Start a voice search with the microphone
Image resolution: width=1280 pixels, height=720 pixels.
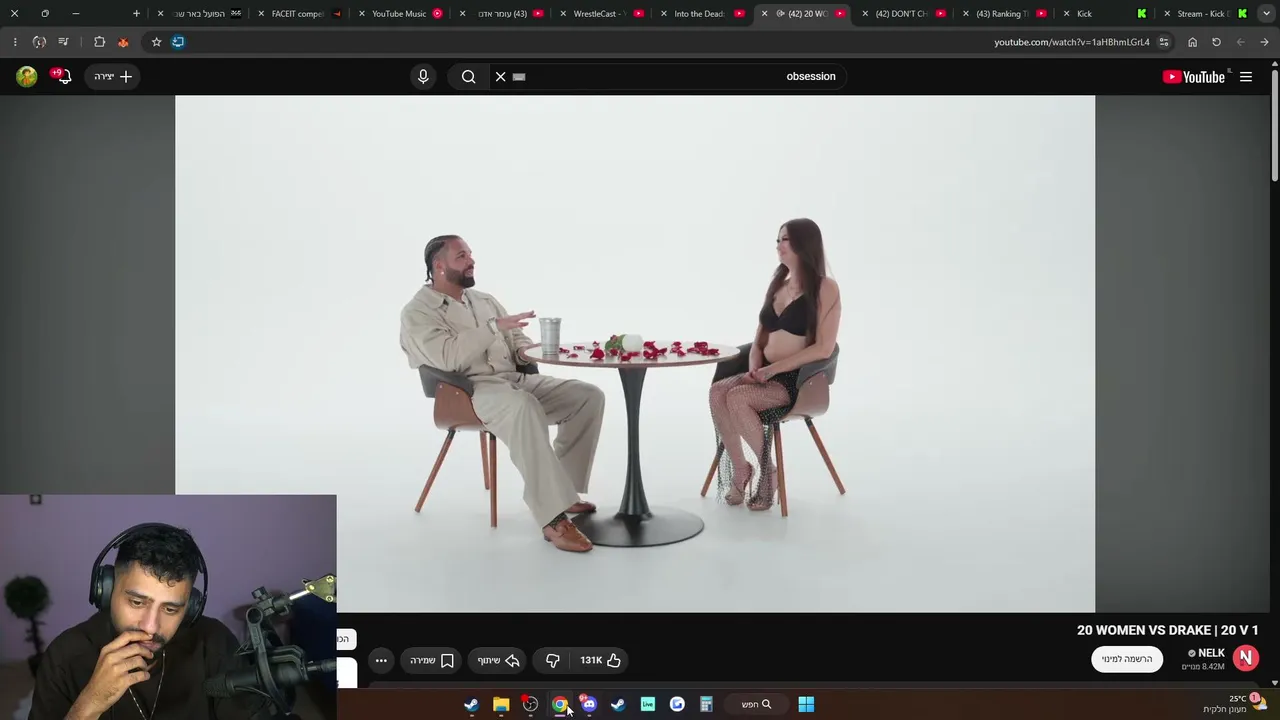click(423, 76)
